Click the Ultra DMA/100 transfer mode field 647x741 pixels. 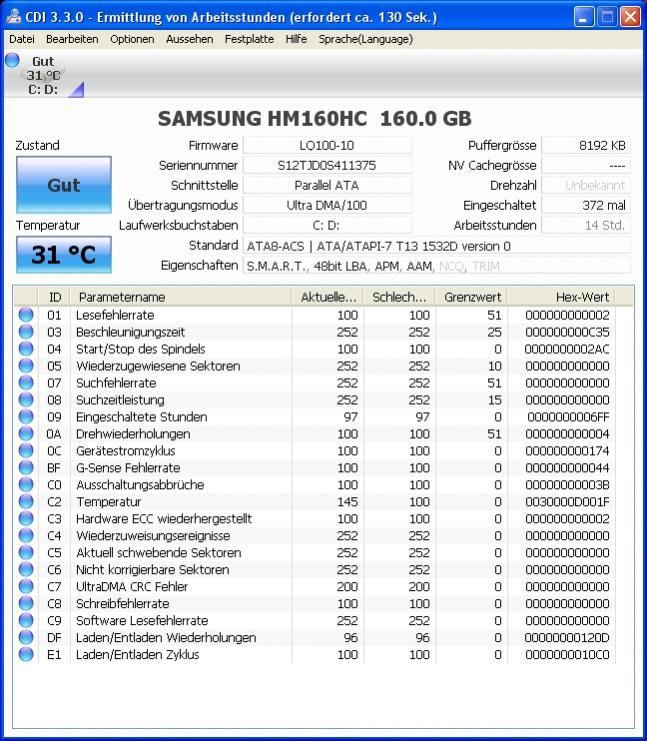(327, 205)
